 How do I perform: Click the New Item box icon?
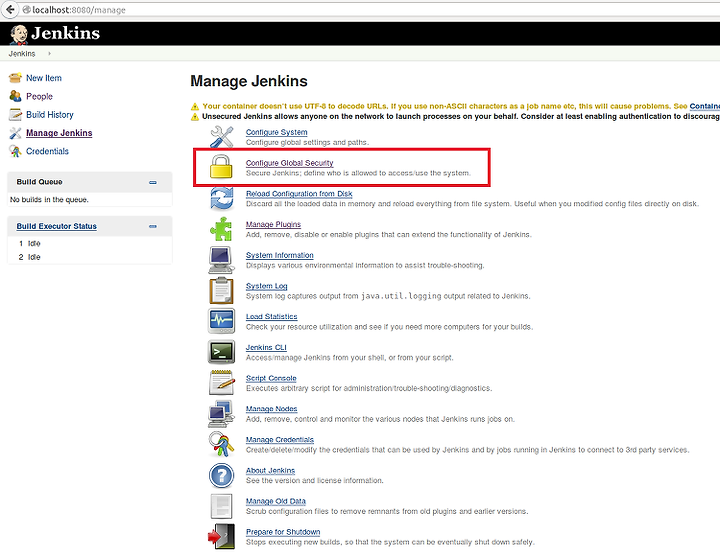pyautogui.click(x=15, y=78)
